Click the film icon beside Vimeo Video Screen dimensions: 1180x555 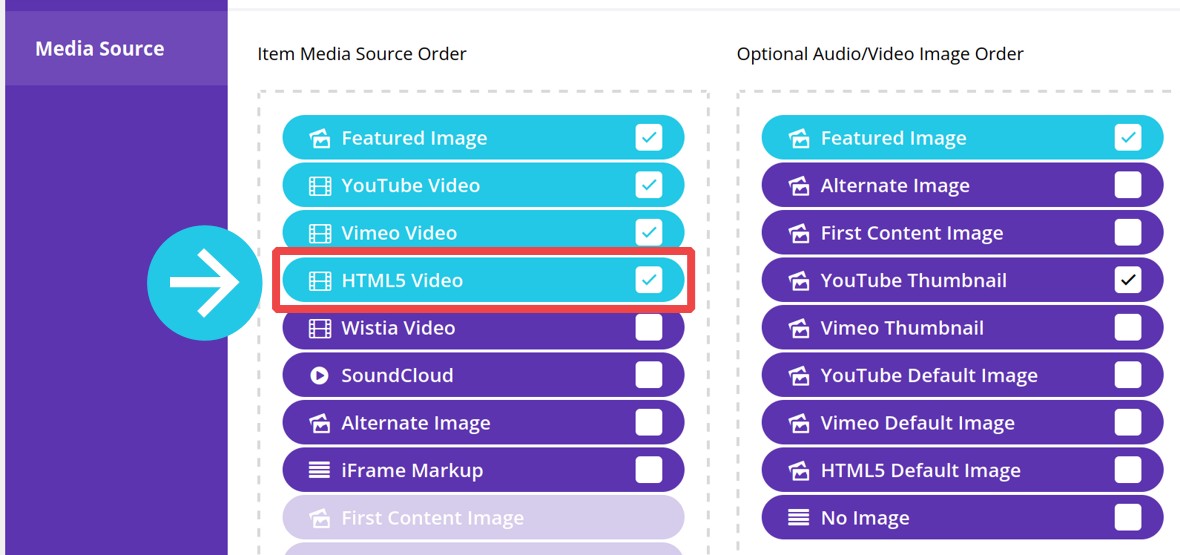point(320,233)
